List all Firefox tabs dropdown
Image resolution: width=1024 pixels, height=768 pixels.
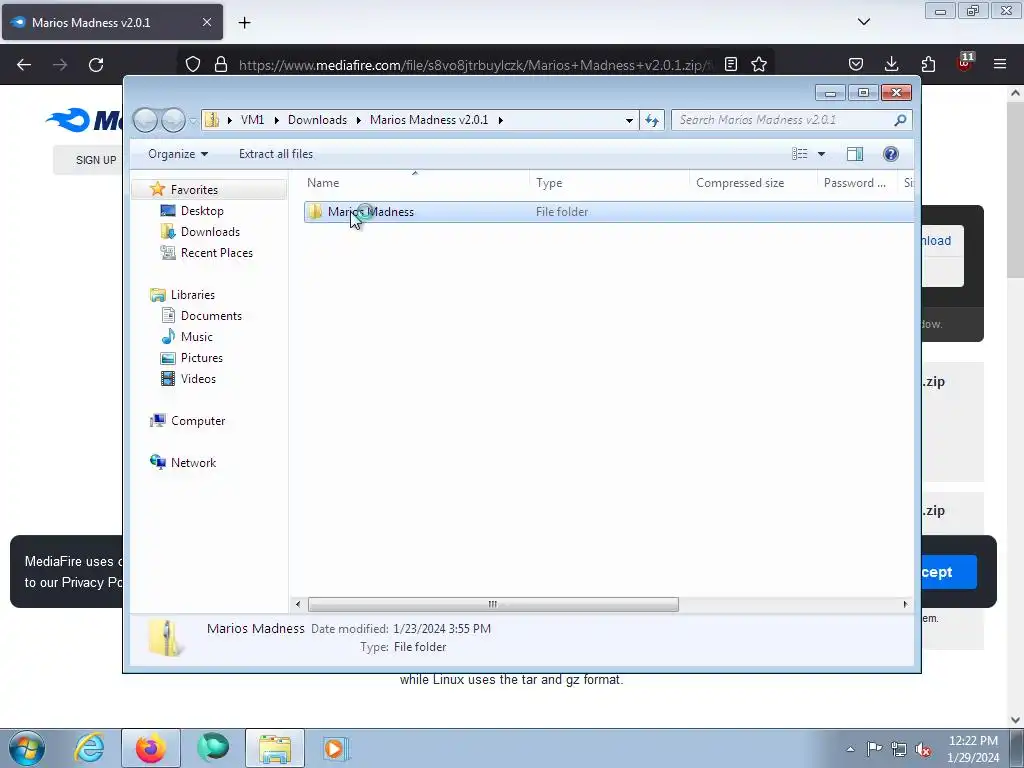tap(863, 22)
